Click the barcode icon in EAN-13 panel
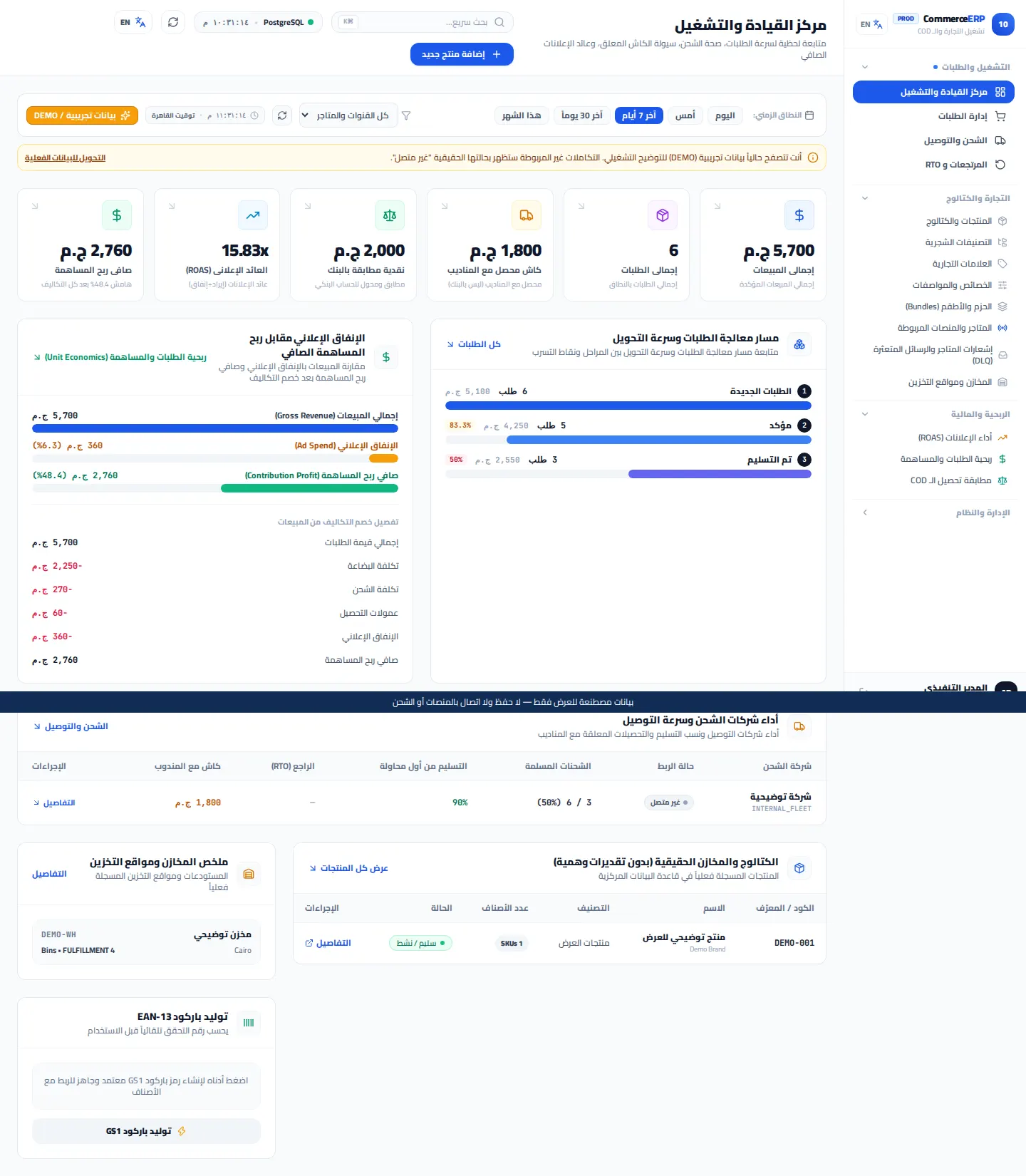The image size is (1026, 1176). 249,1023
